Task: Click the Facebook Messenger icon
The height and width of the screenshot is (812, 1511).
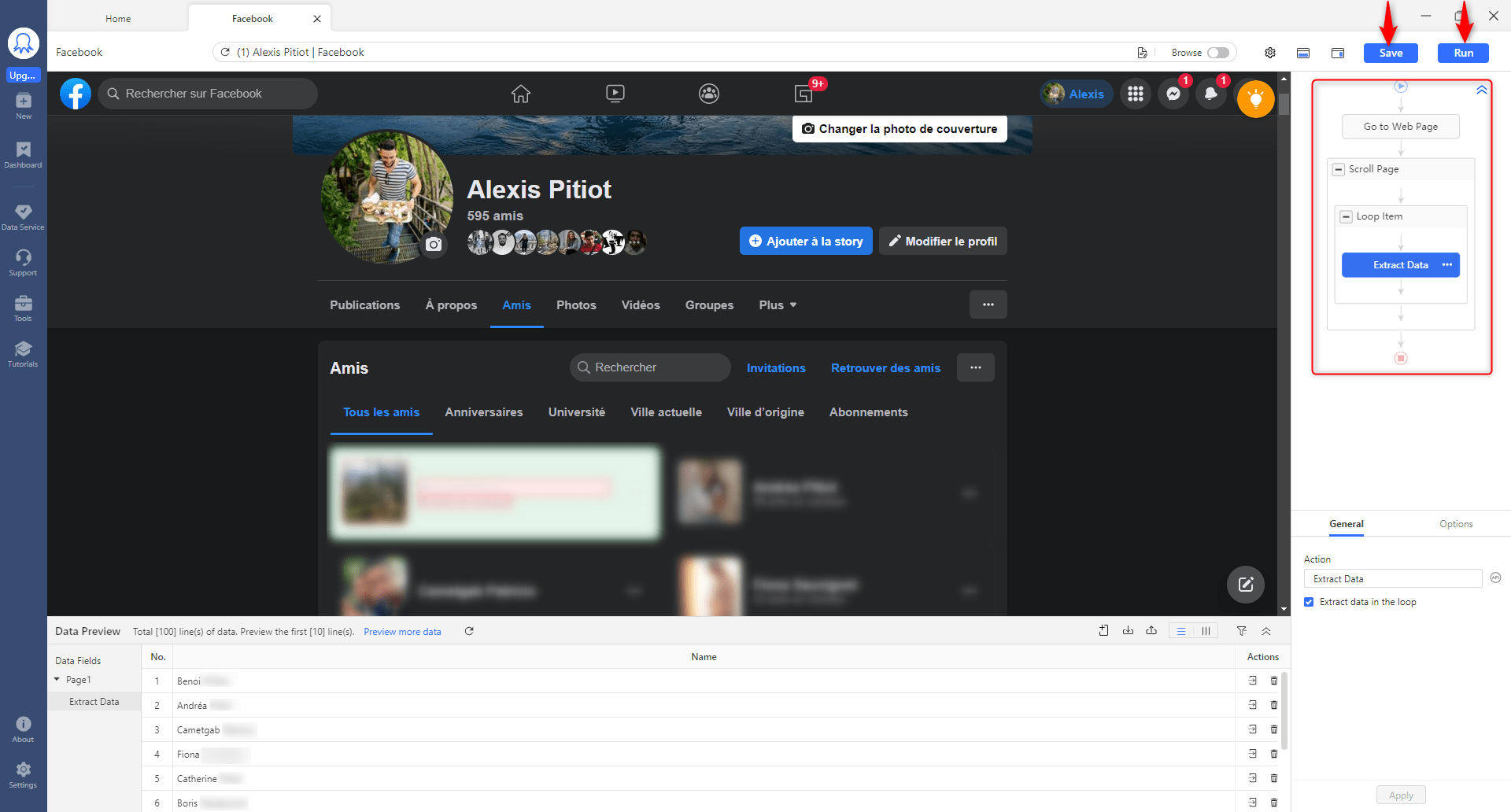Action: (1173, 94)
